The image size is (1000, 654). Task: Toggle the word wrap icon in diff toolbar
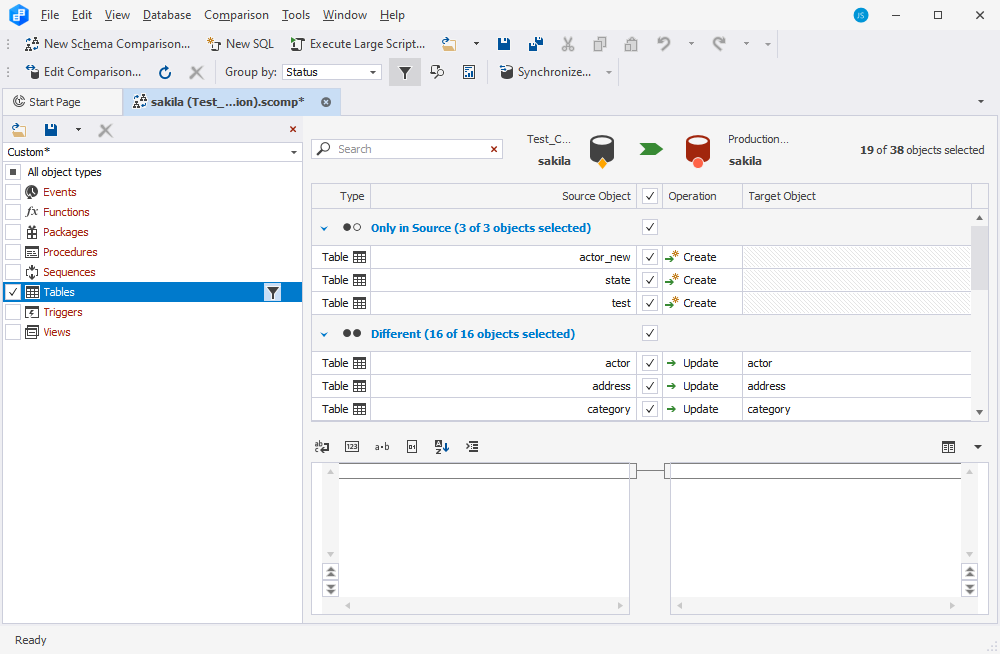pos(322,447)
